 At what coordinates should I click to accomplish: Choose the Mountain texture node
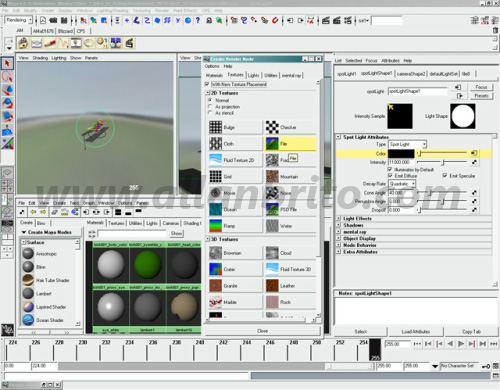coord(290,176)
